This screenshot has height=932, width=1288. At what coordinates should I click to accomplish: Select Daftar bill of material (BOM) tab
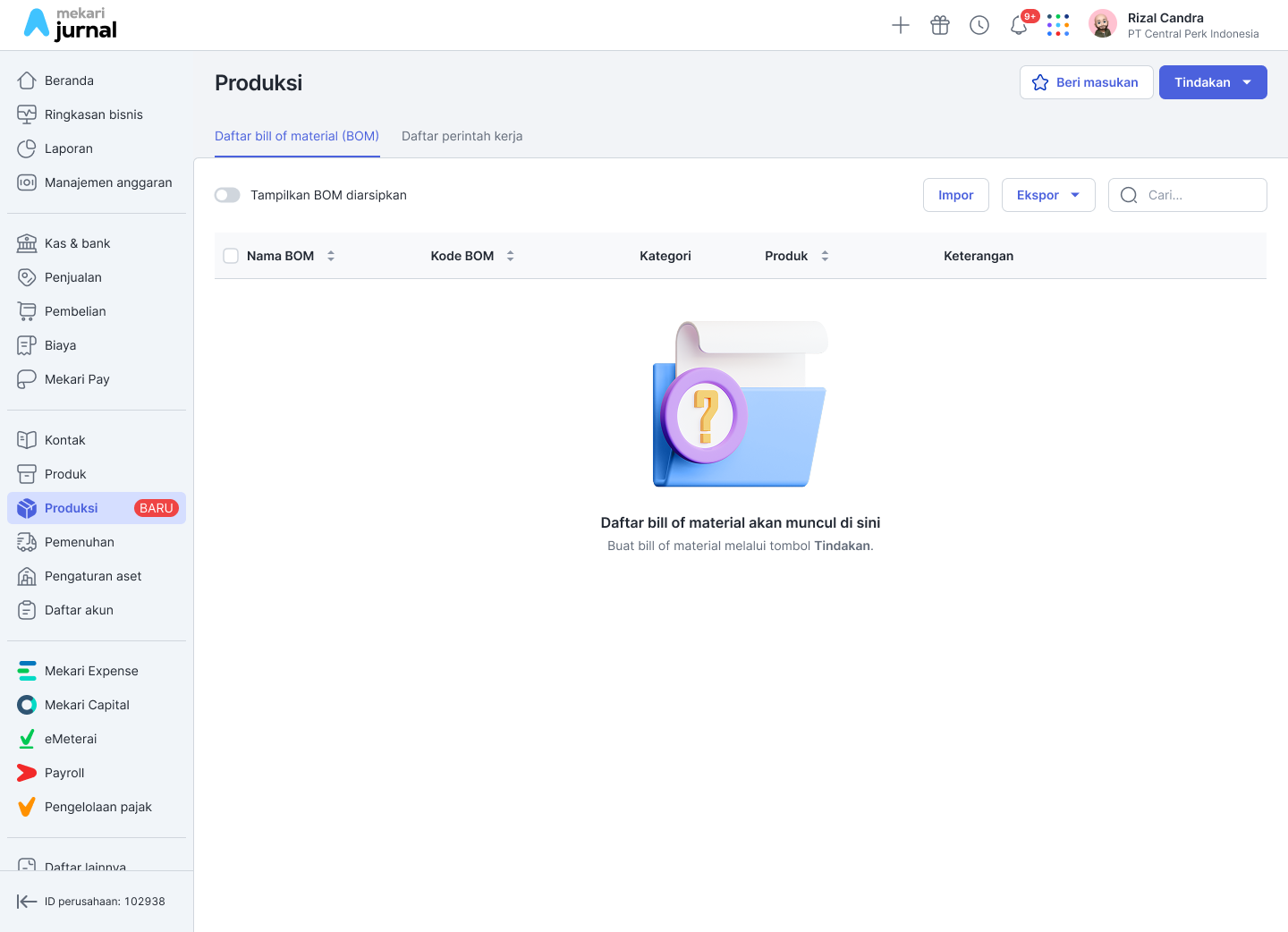click(297, 136)
